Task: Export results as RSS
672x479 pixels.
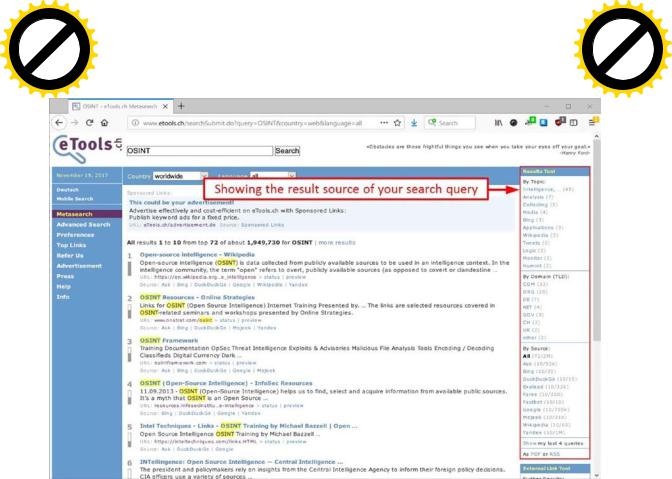Action: 555,454
